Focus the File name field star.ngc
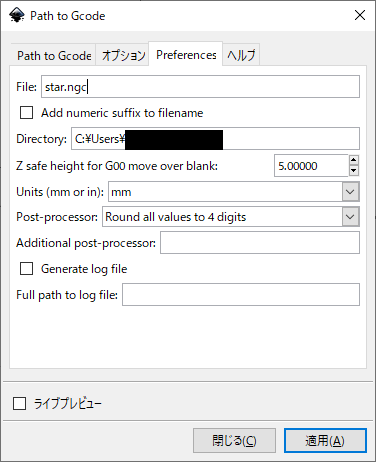Screen dimensions: 376x462 point(200,87)
